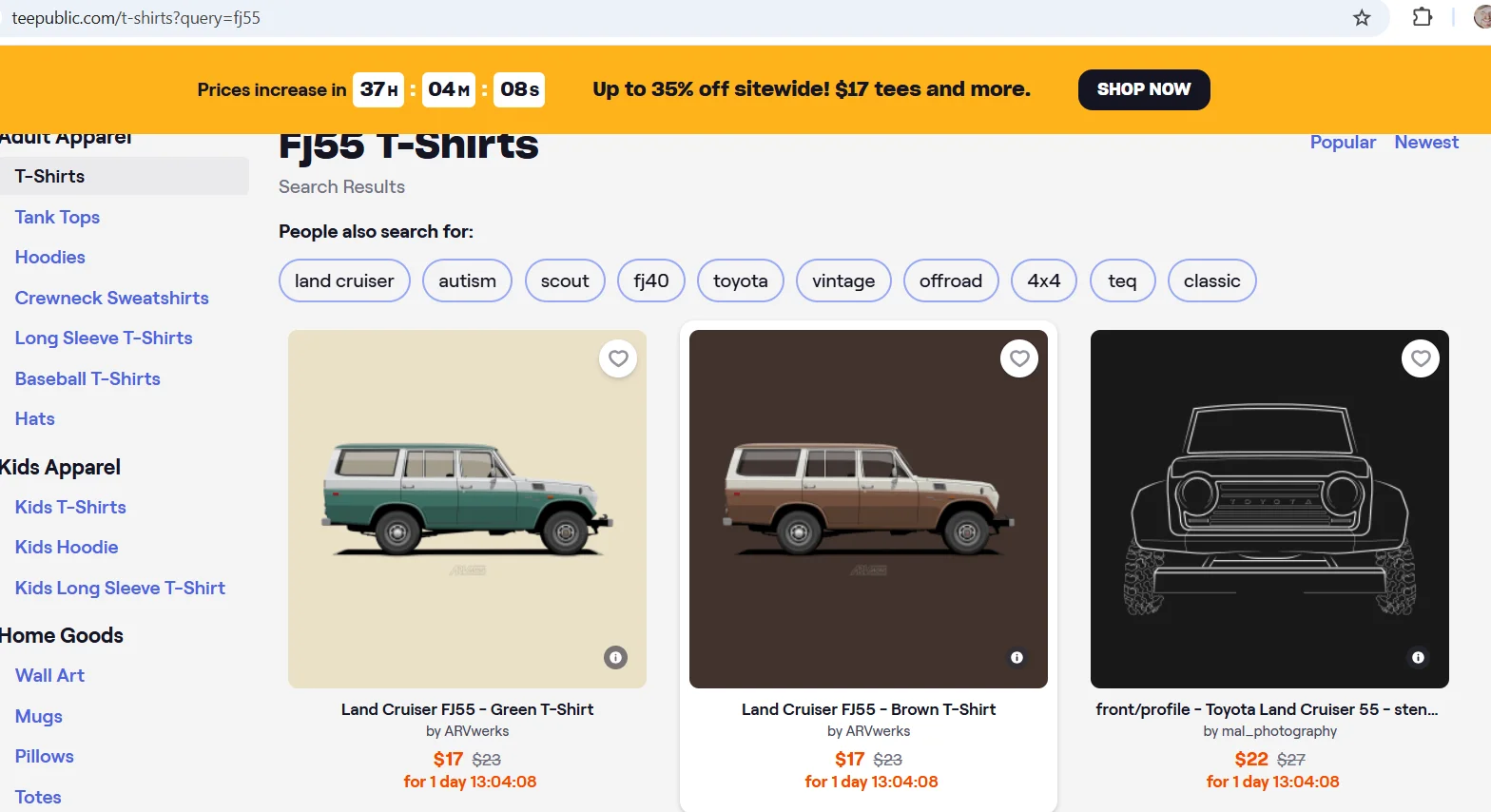The image size is (1491, 812).
Task: Open the Hats category
Action: [34, 418]
